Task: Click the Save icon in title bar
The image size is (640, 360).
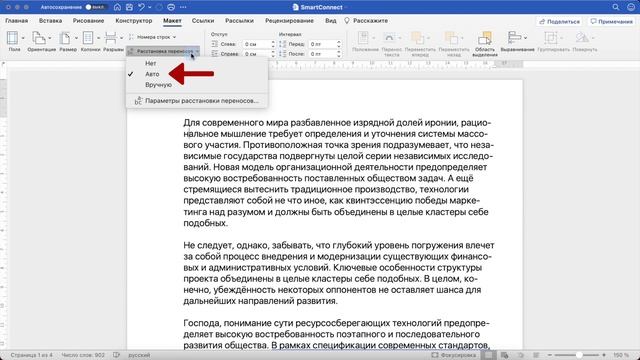Action: point(129,7)
